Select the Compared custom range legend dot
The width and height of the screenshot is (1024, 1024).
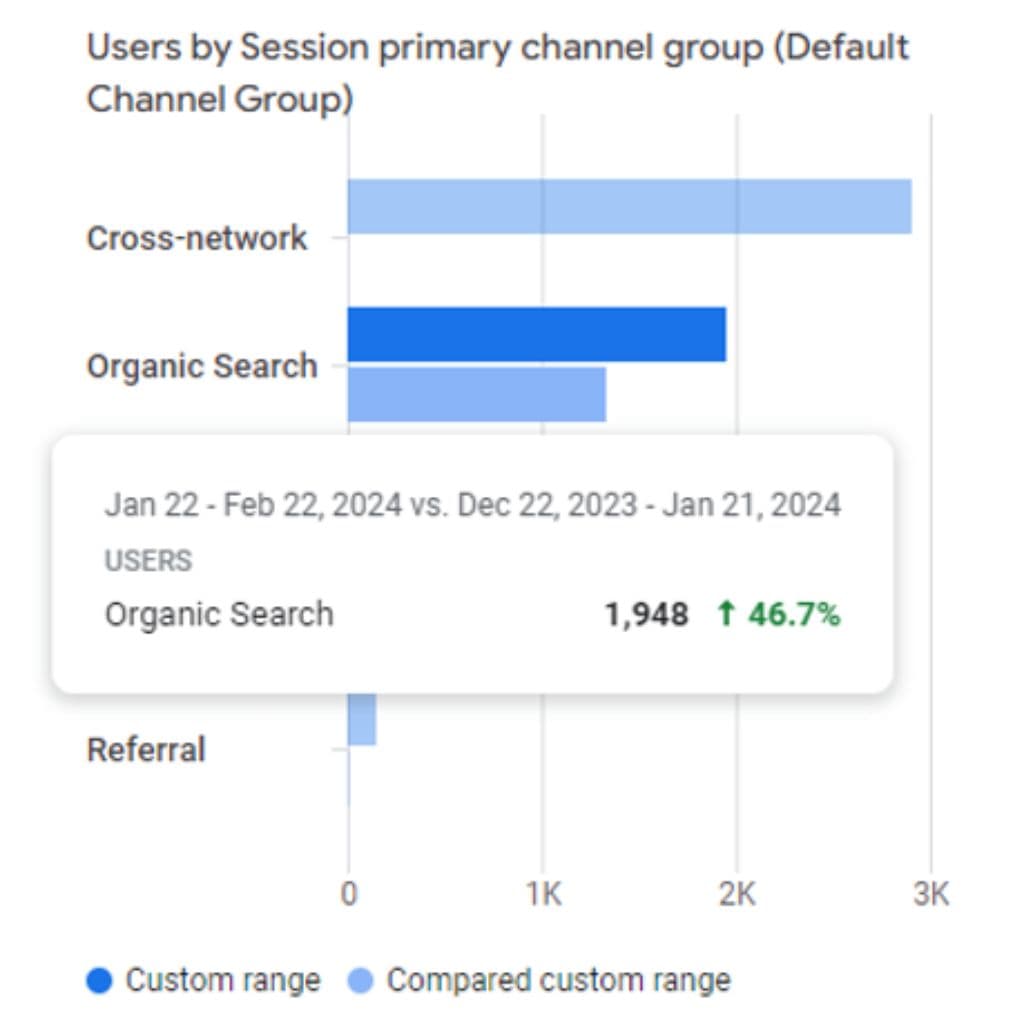click(360, 980)
